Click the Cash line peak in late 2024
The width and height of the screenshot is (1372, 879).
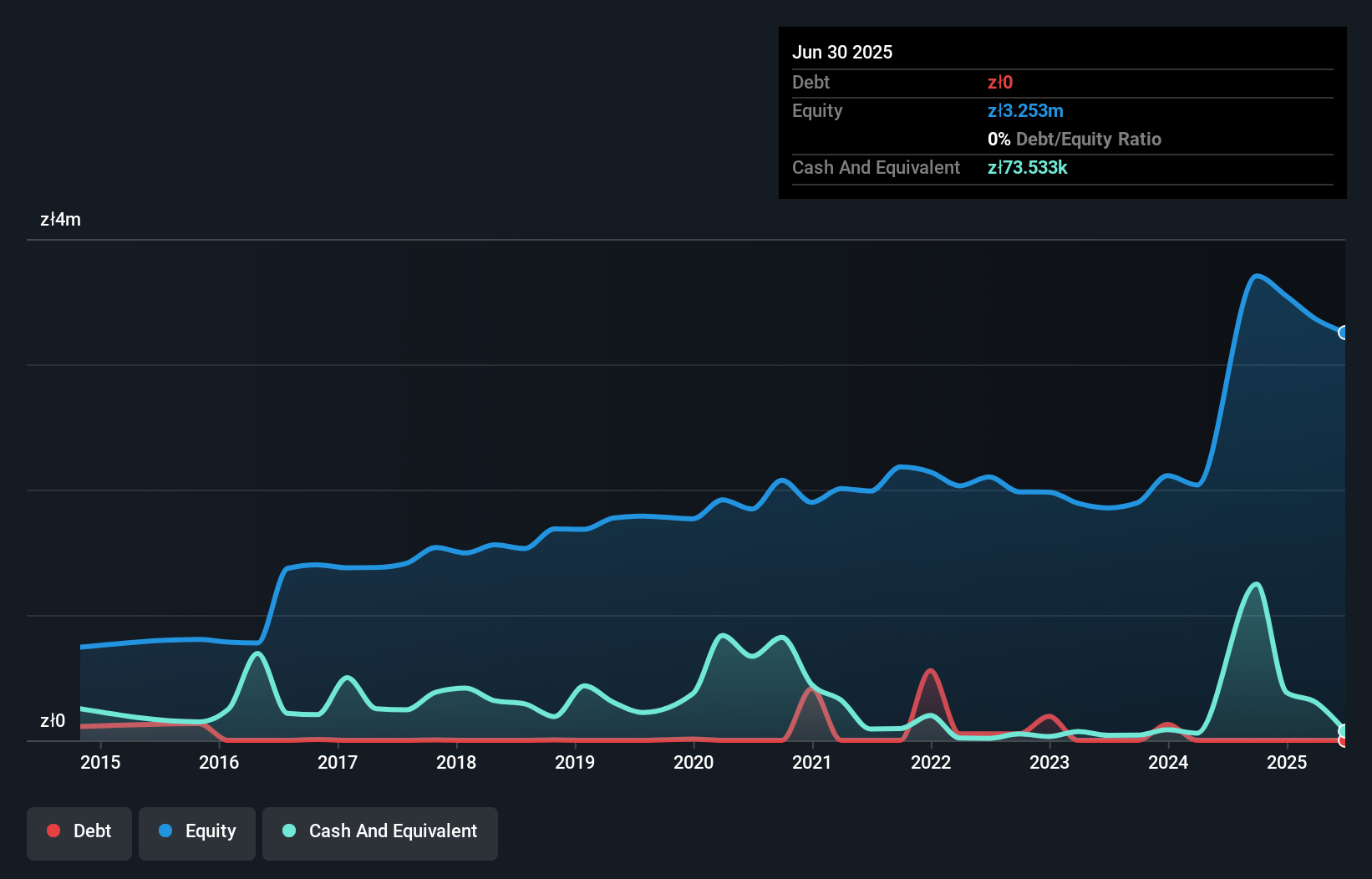pyautogui.click(x=1256, y=584)
